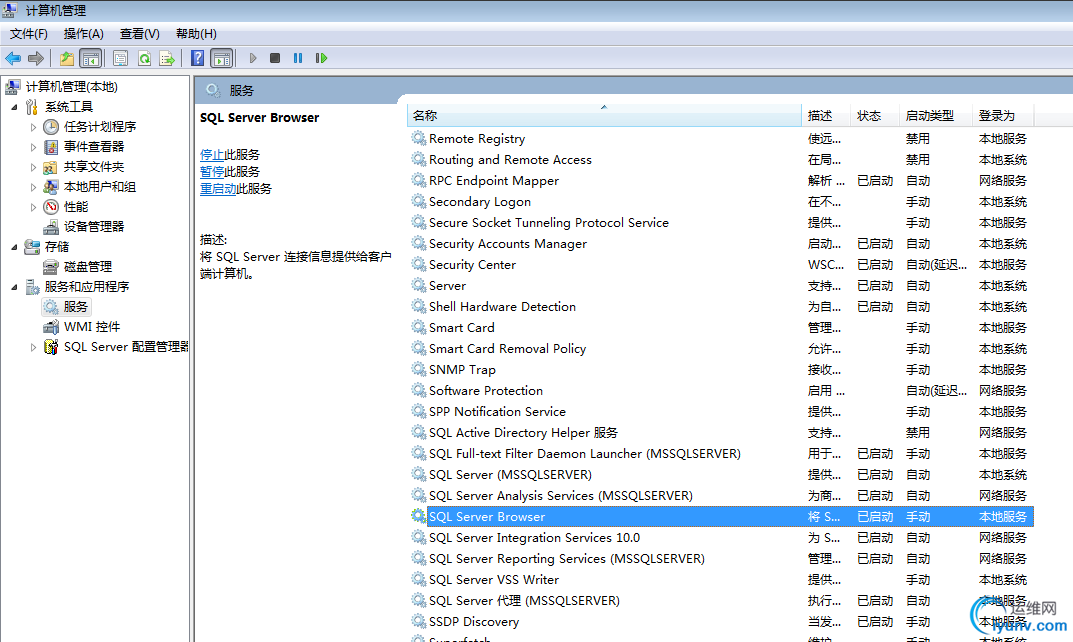Click the gear icon beside Security Center
Viewport: 1073px width, 642px height.
pyautogui.click(x=419, y=264)
